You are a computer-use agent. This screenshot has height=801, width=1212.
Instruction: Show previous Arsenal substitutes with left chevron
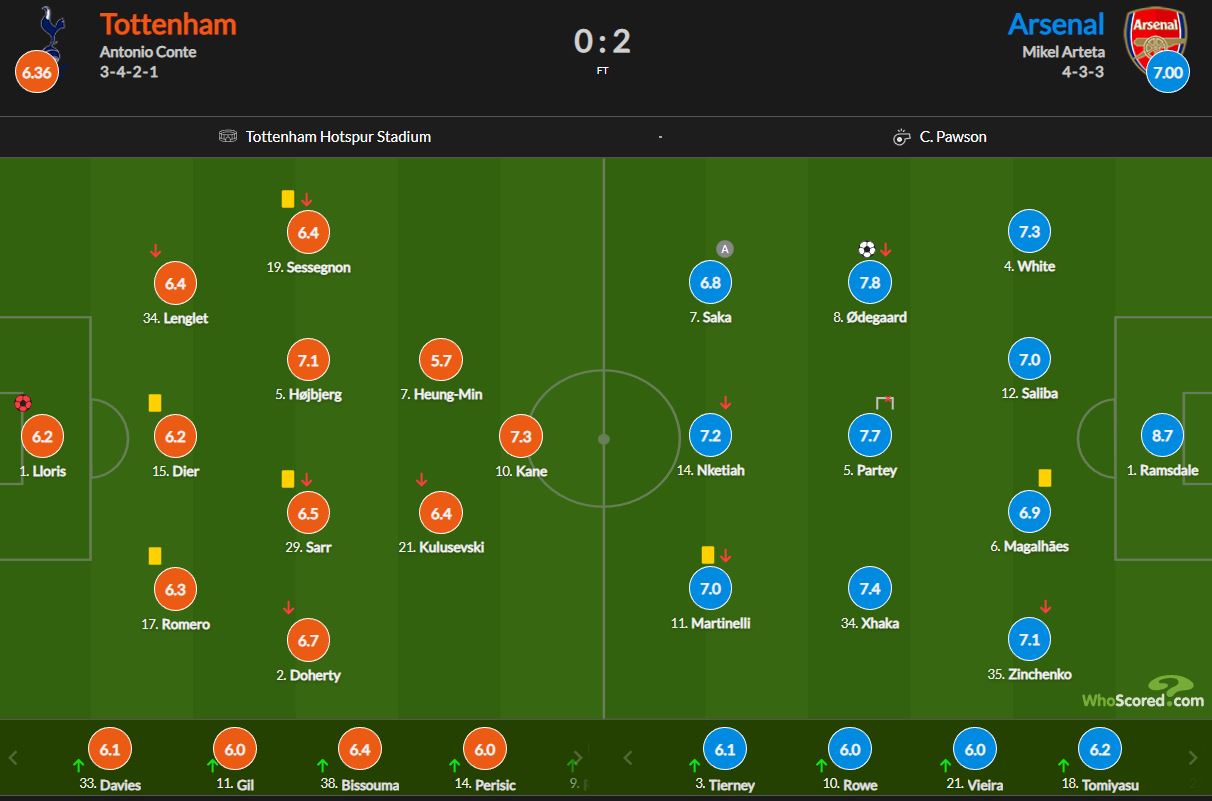click(x=627, y=758)
